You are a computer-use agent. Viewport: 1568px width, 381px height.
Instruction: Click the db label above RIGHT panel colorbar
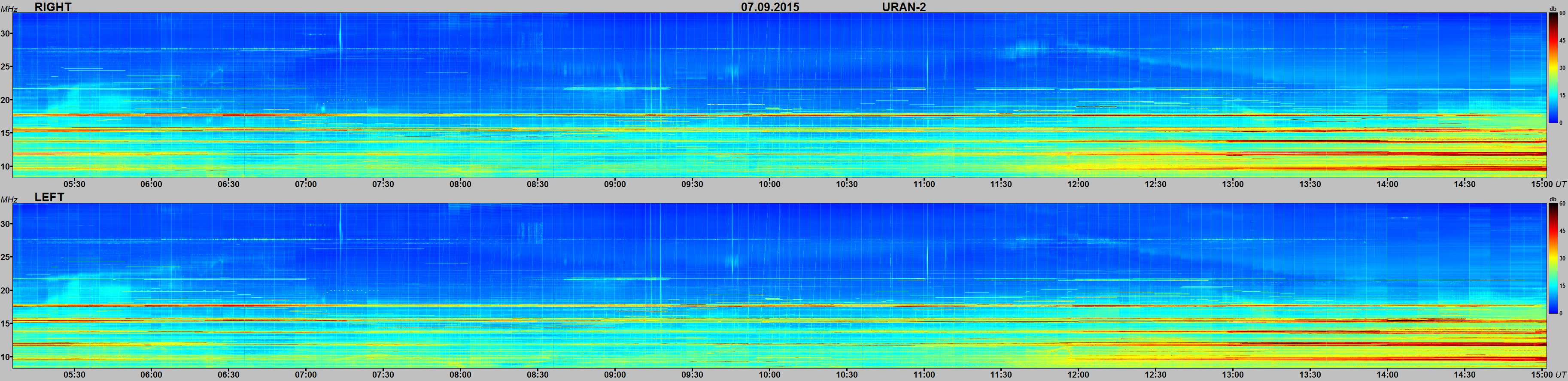coord(1552,9)
